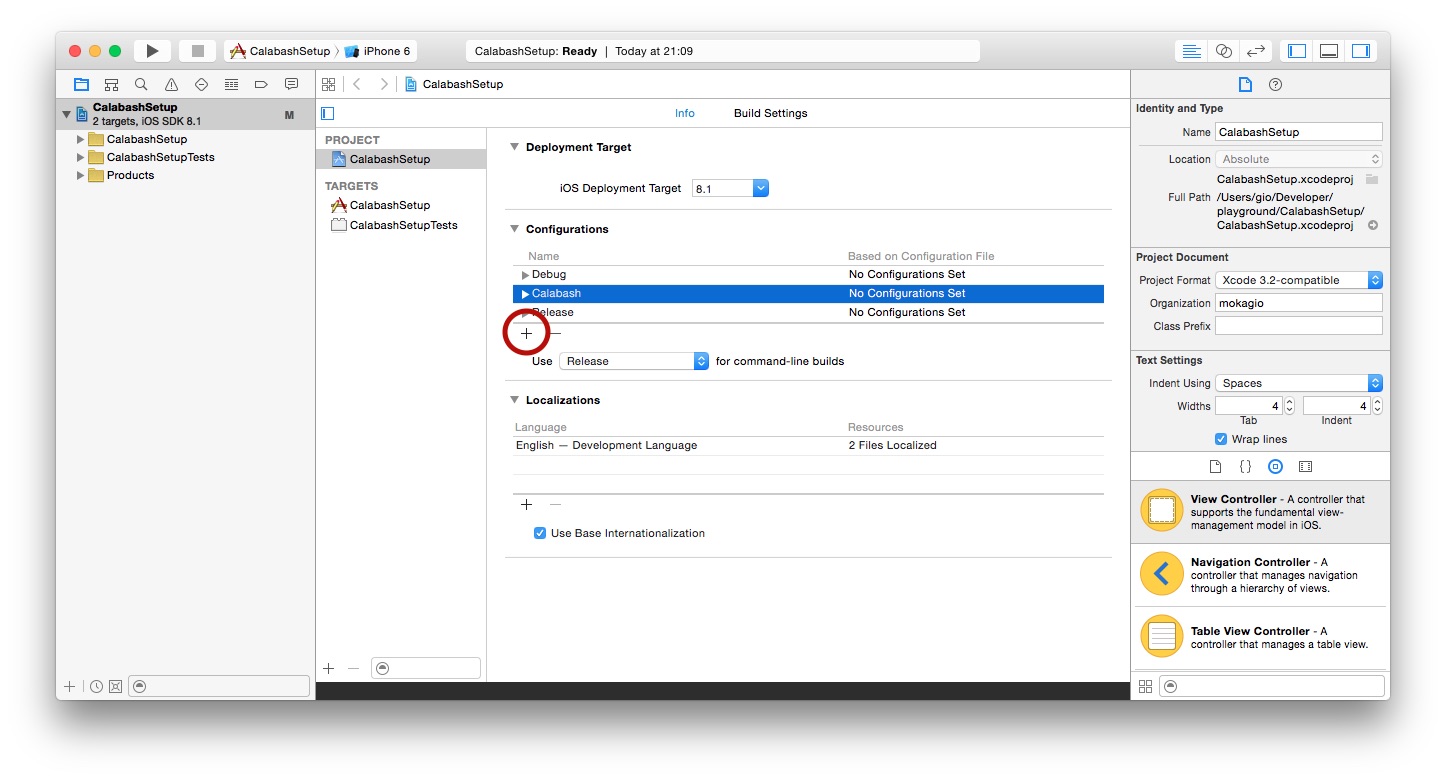Collapse the Localizations section
1446x780 pixels.
(x=515, y=400)
